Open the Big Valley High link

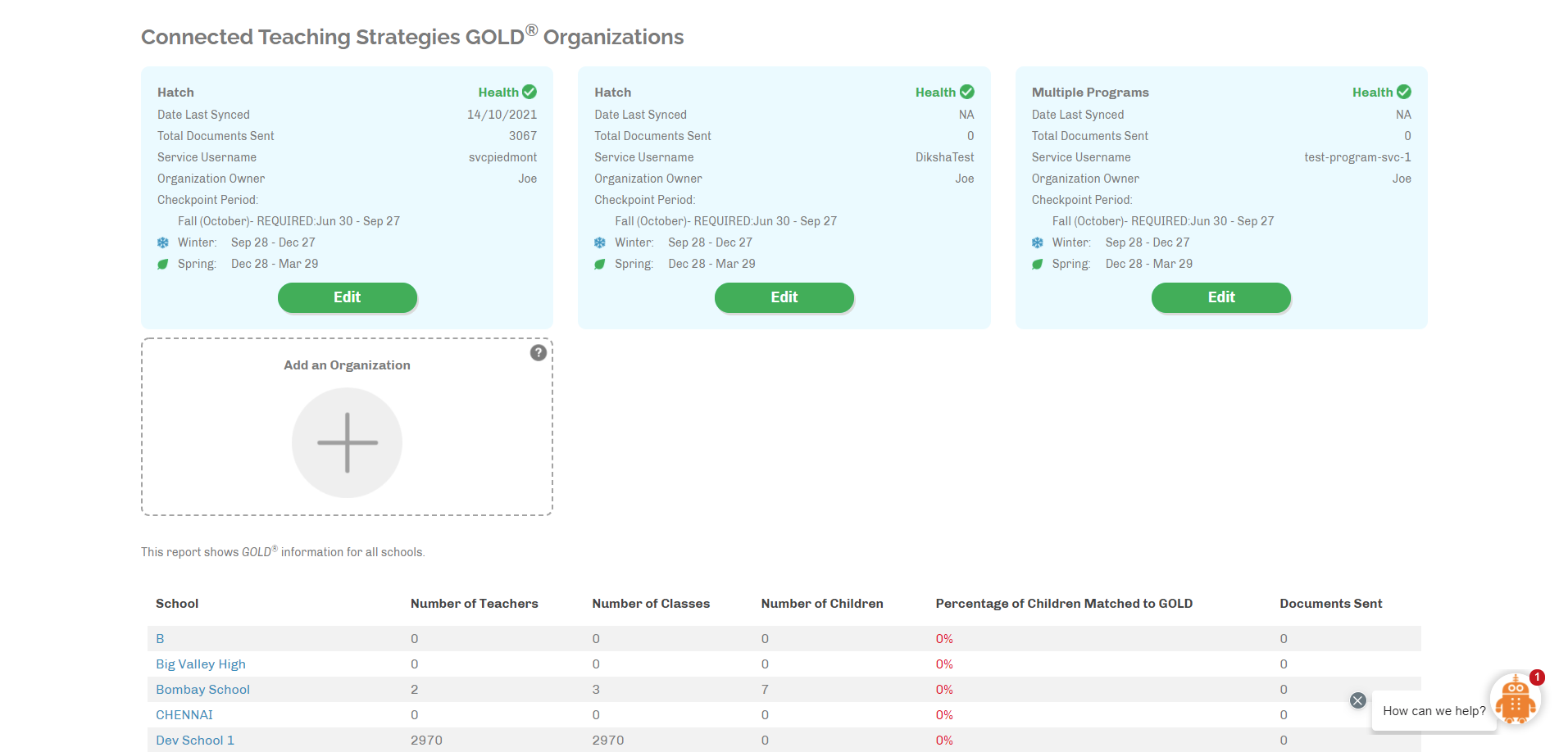pos(201,664)
